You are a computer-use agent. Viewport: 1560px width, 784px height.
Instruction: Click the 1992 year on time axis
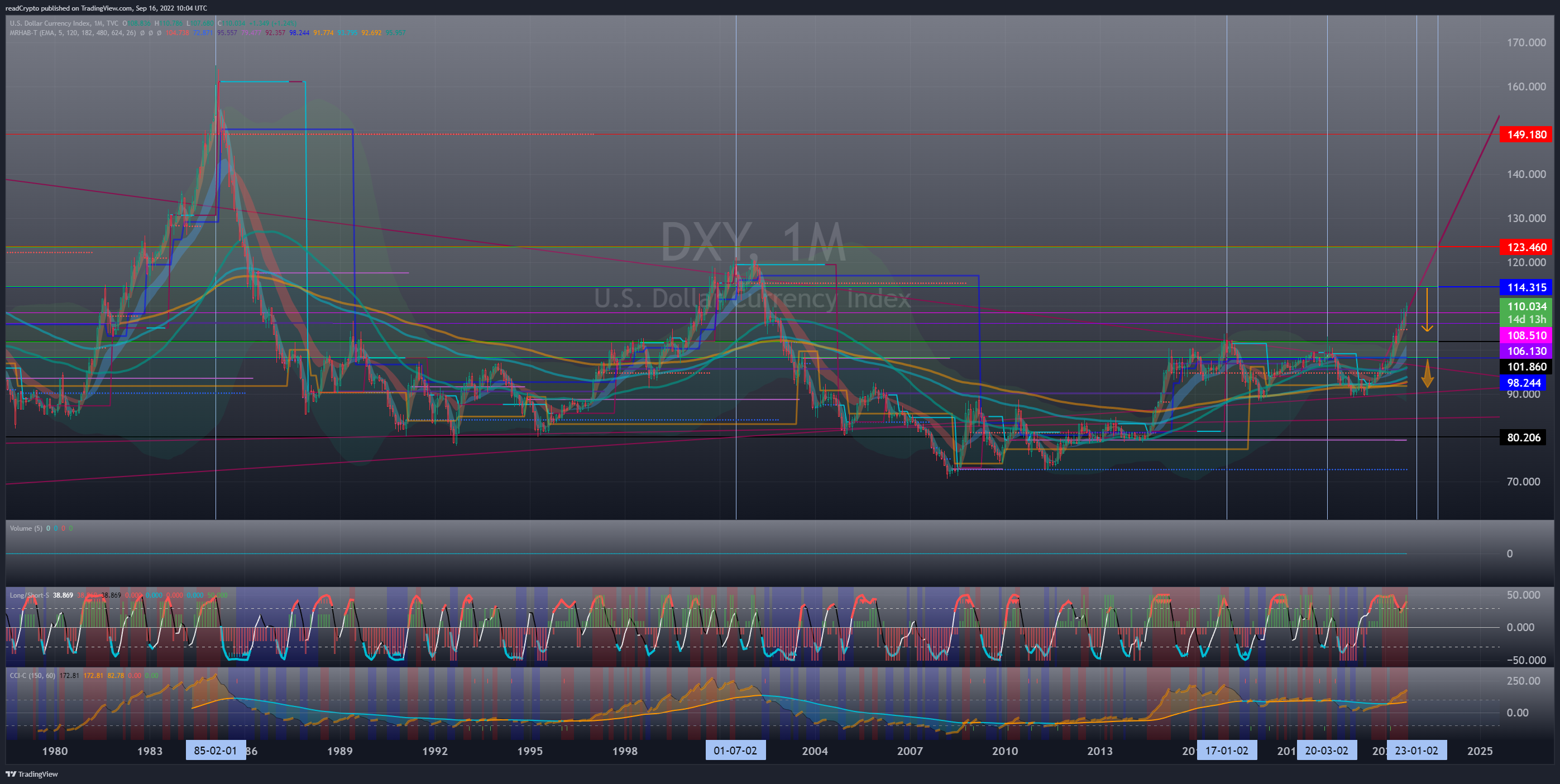pyautogui.click(x=435, y=751)
